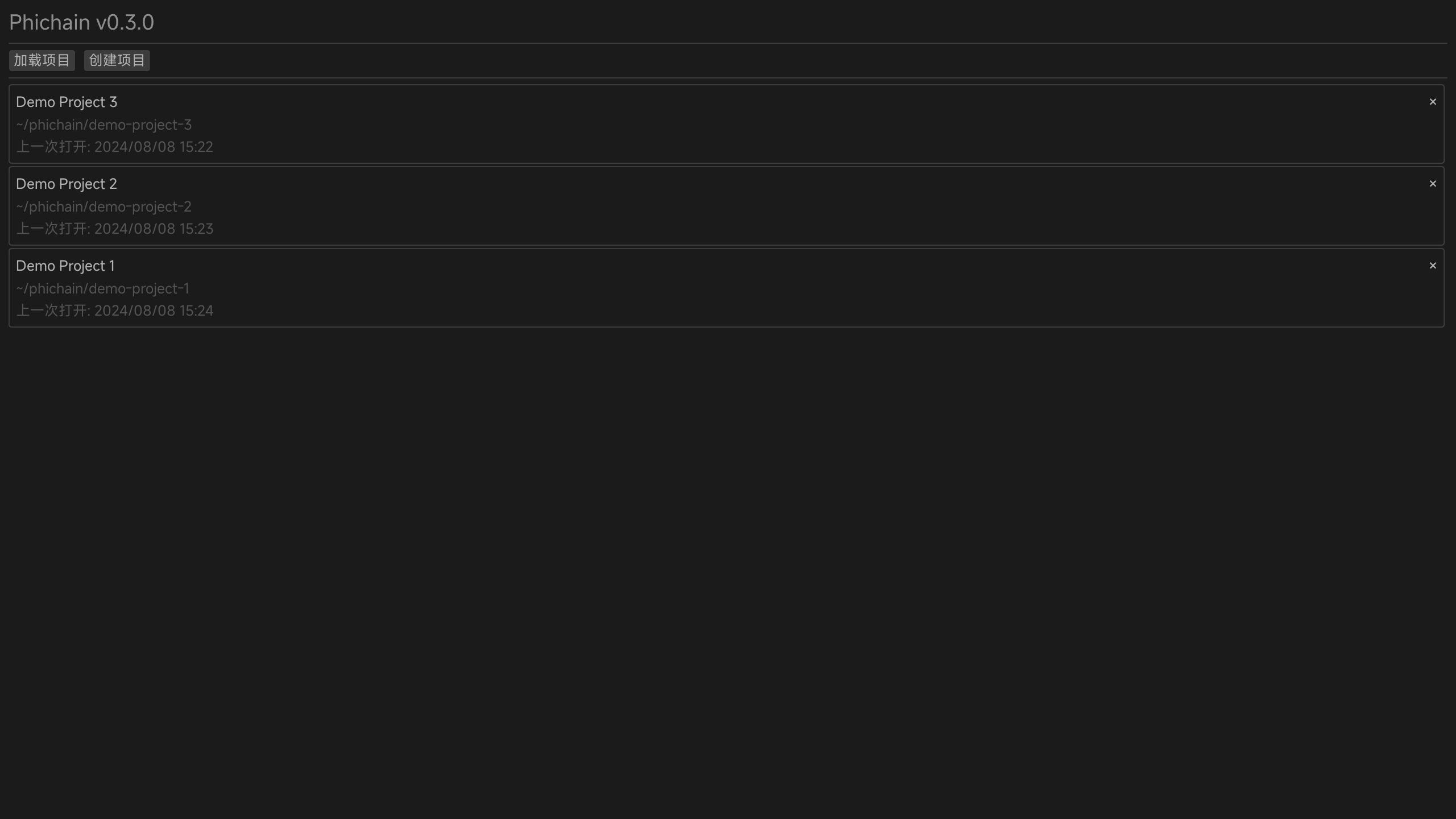Click the 2024/08/08 15:23 last opened line
The height and width of the screenshot is (819, 1456).
click(114, 229)
